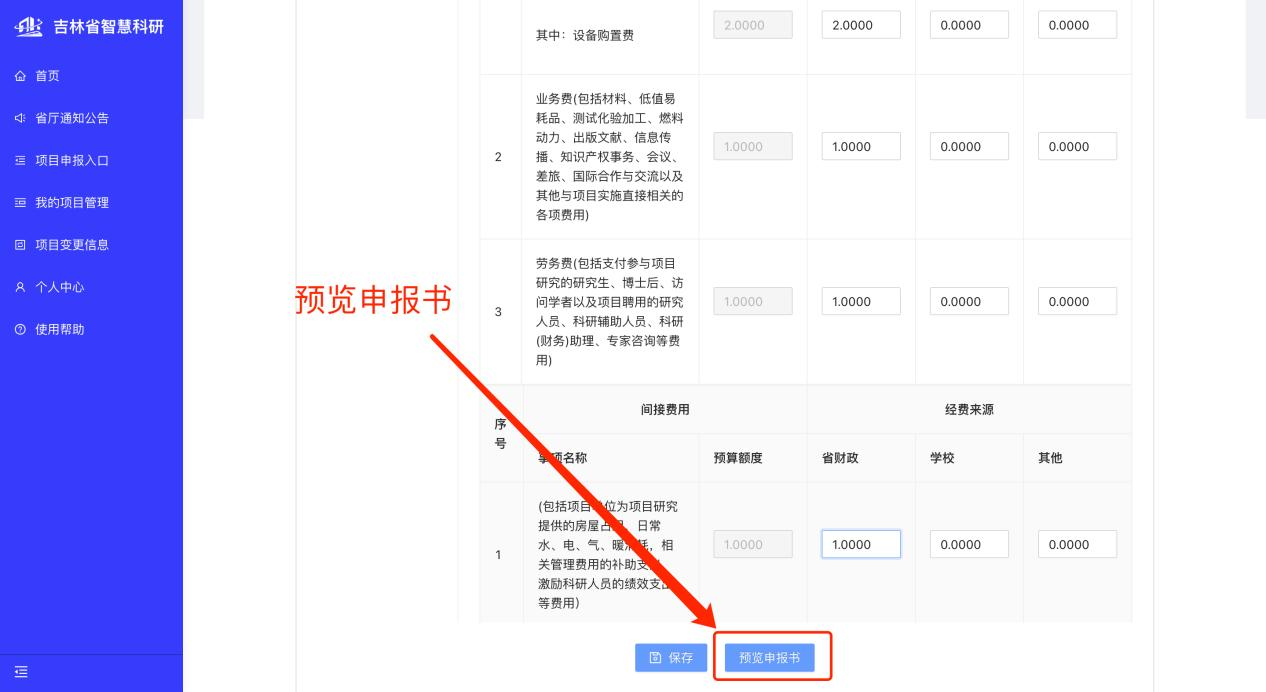
Task: Click the 保存 button
Action: [x=671, y=658]
